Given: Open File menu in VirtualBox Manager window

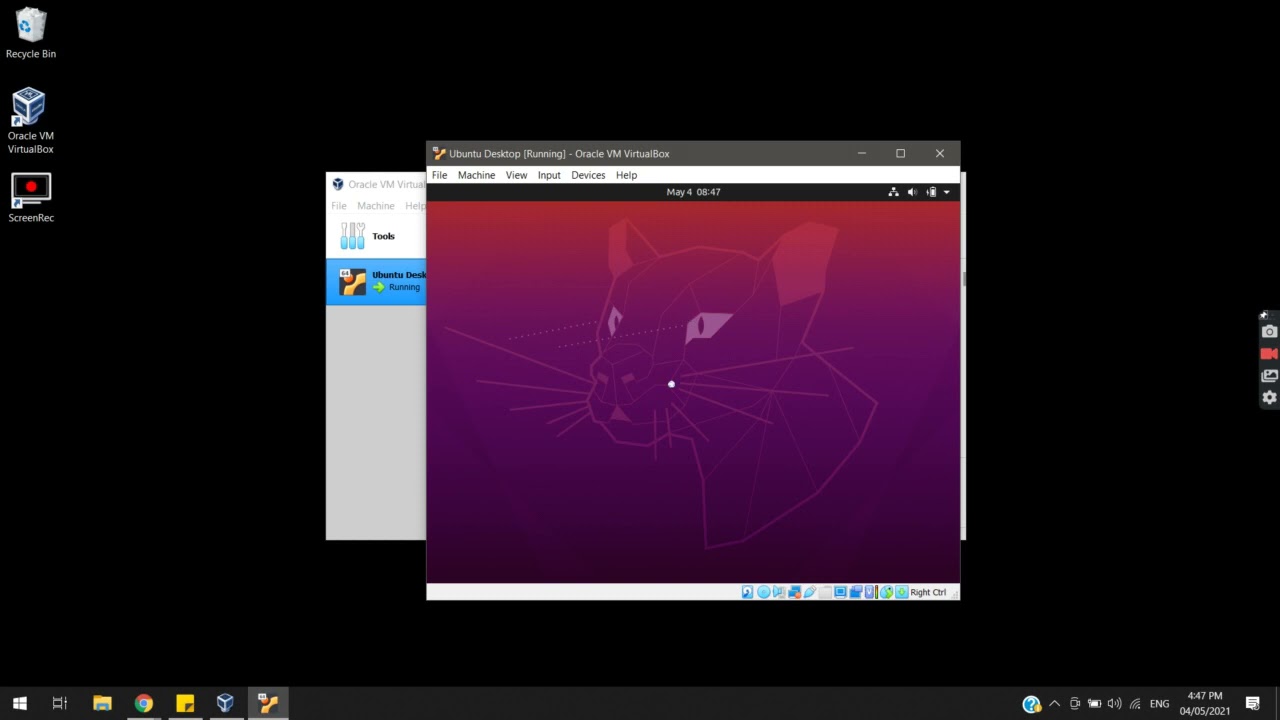Looking at the screenshot, I should click(x=339, y=206).
